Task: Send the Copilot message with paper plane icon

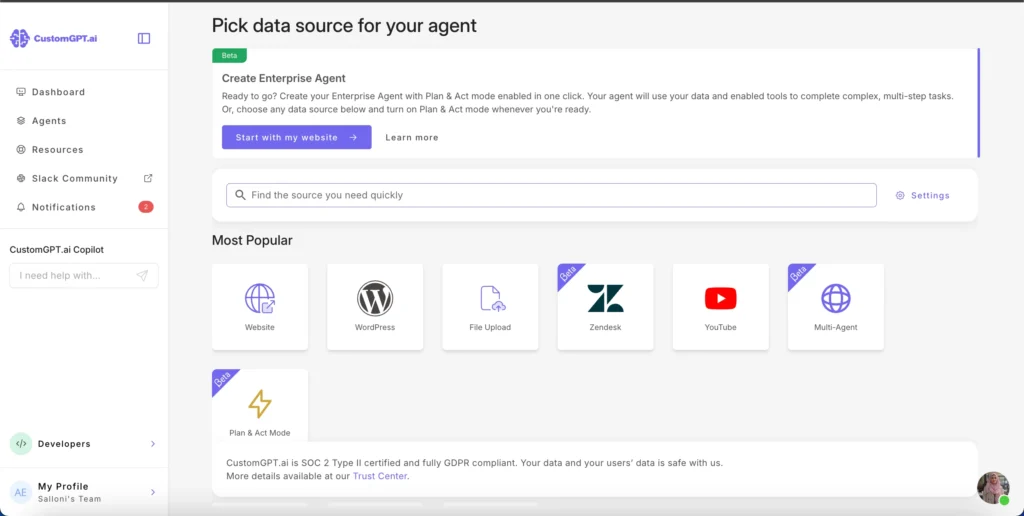Action: pos(142,276)
